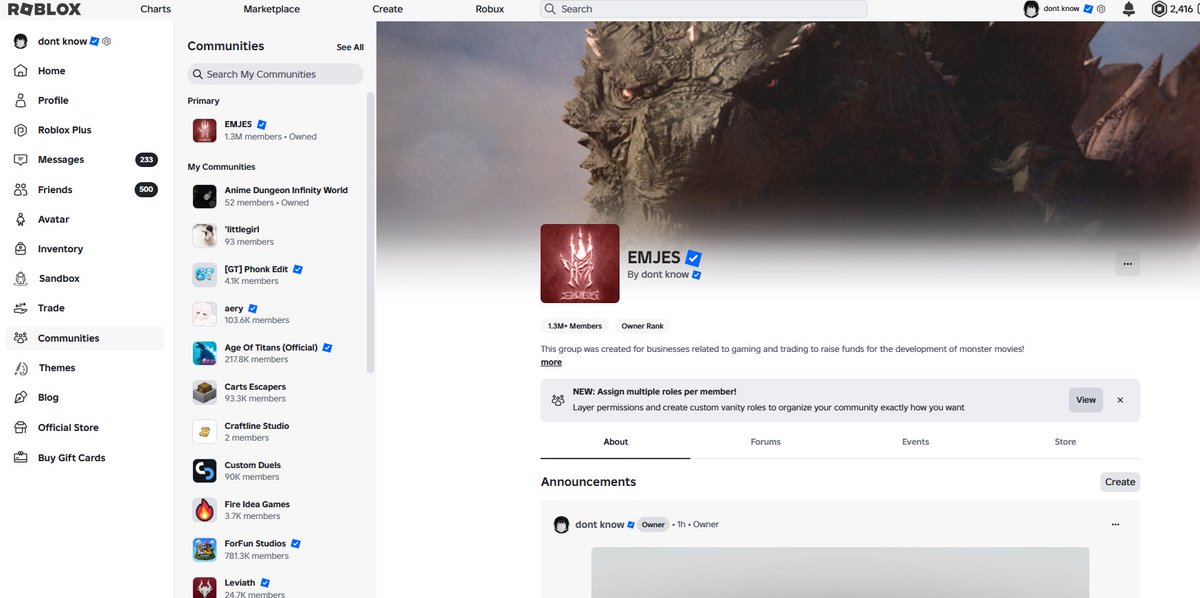Click the Roblox Plus sidebar icon
1200x598 pixels.
point(20,130)
